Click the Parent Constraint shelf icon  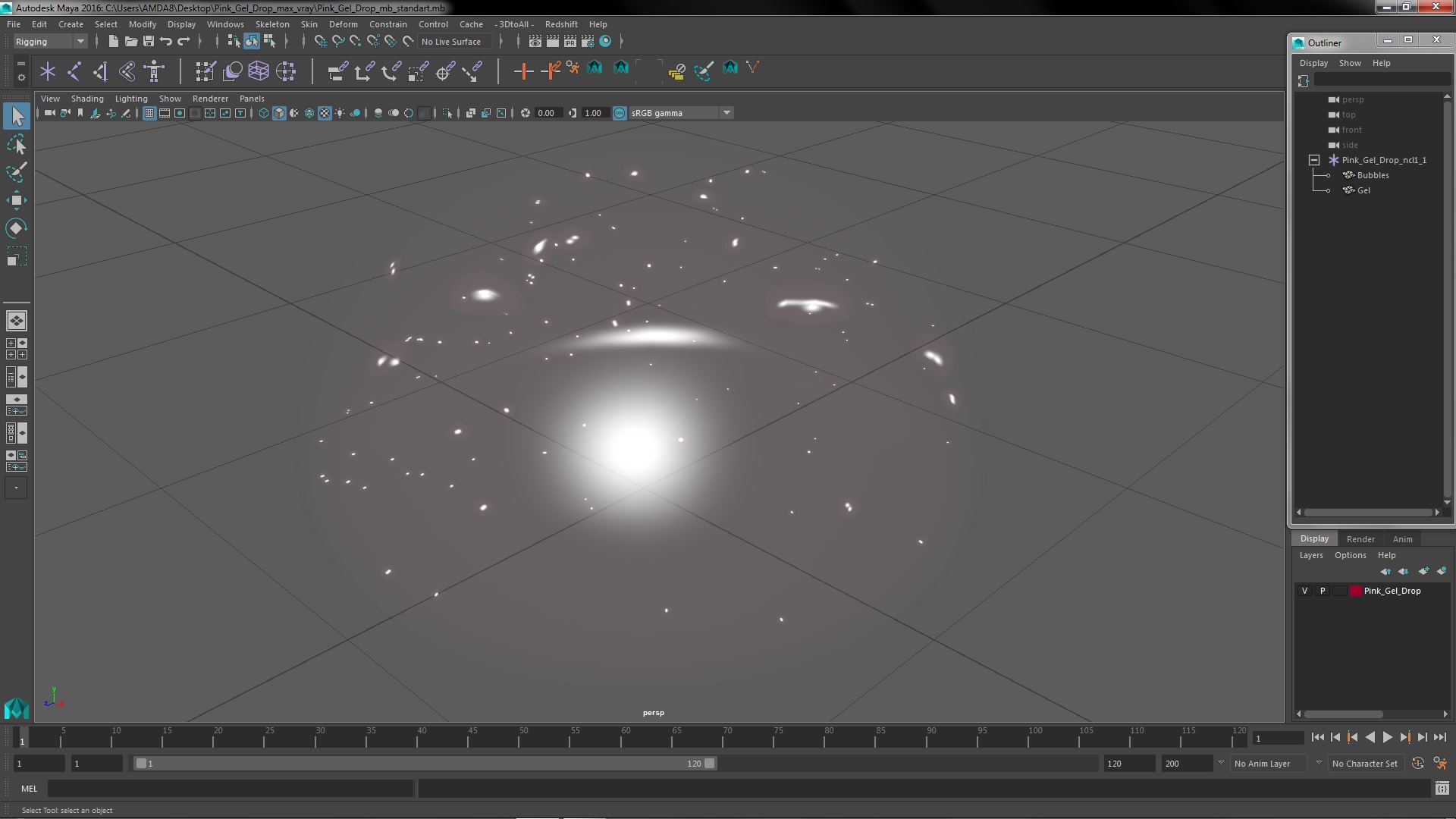click(337, 72)
